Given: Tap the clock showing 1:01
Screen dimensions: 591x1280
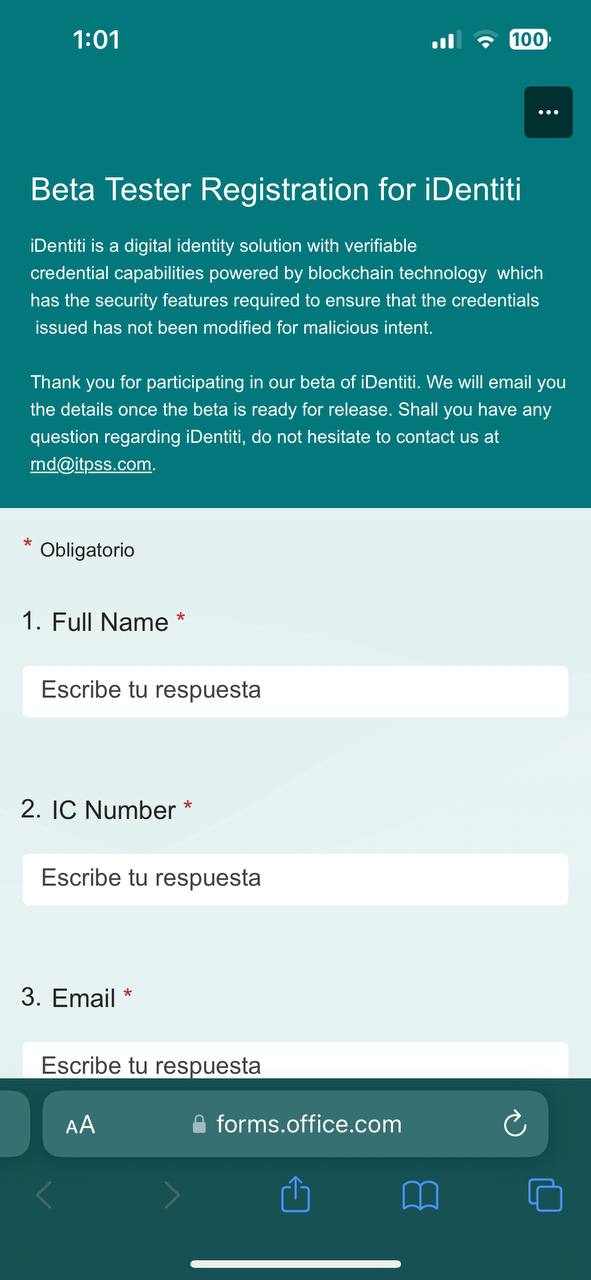Looking at the screenshot, I should click(x=96, y=40).
